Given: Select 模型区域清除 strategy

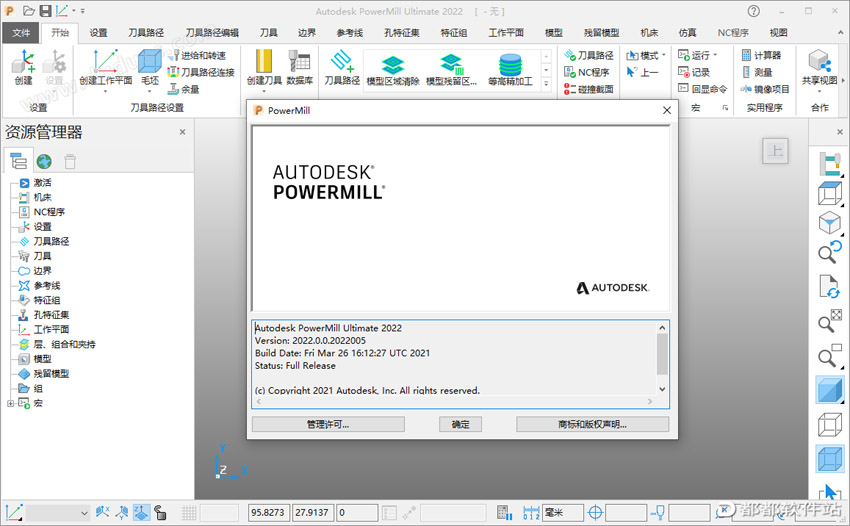Looking at the screenshot, I should point(393,70).
